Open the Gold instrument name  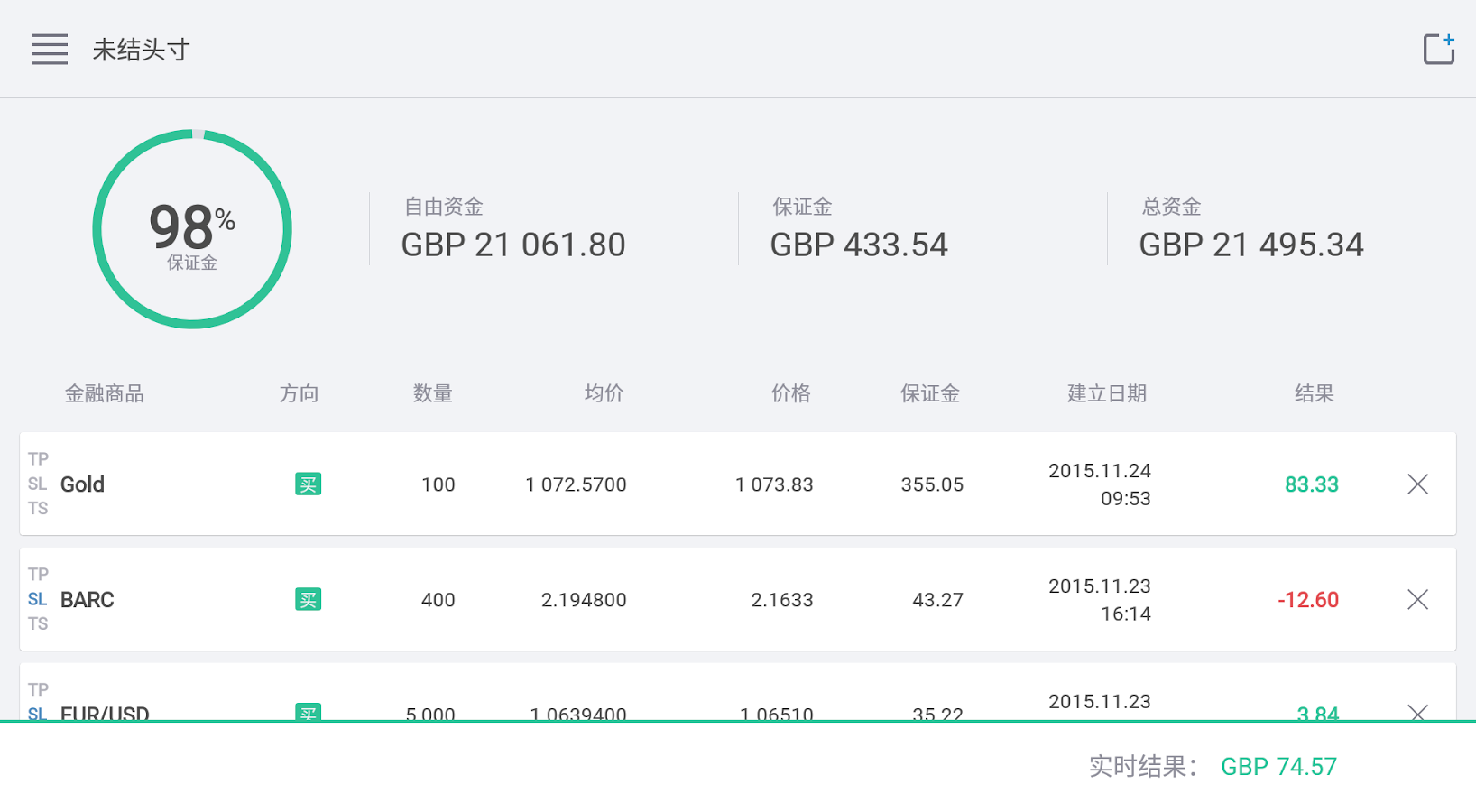tap(83, 484)
